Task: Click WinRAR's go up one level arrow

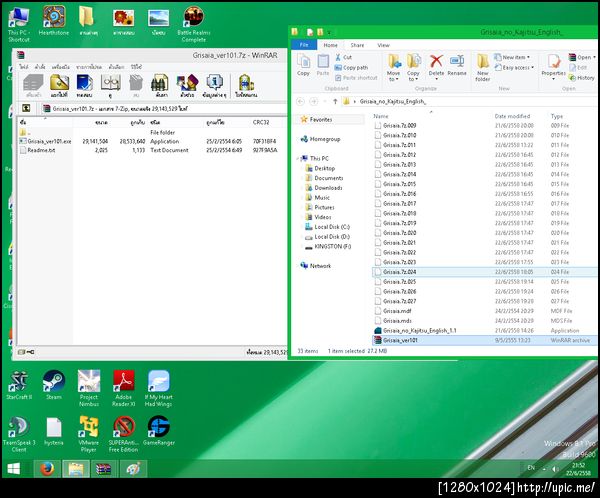Action: [26, 109]
